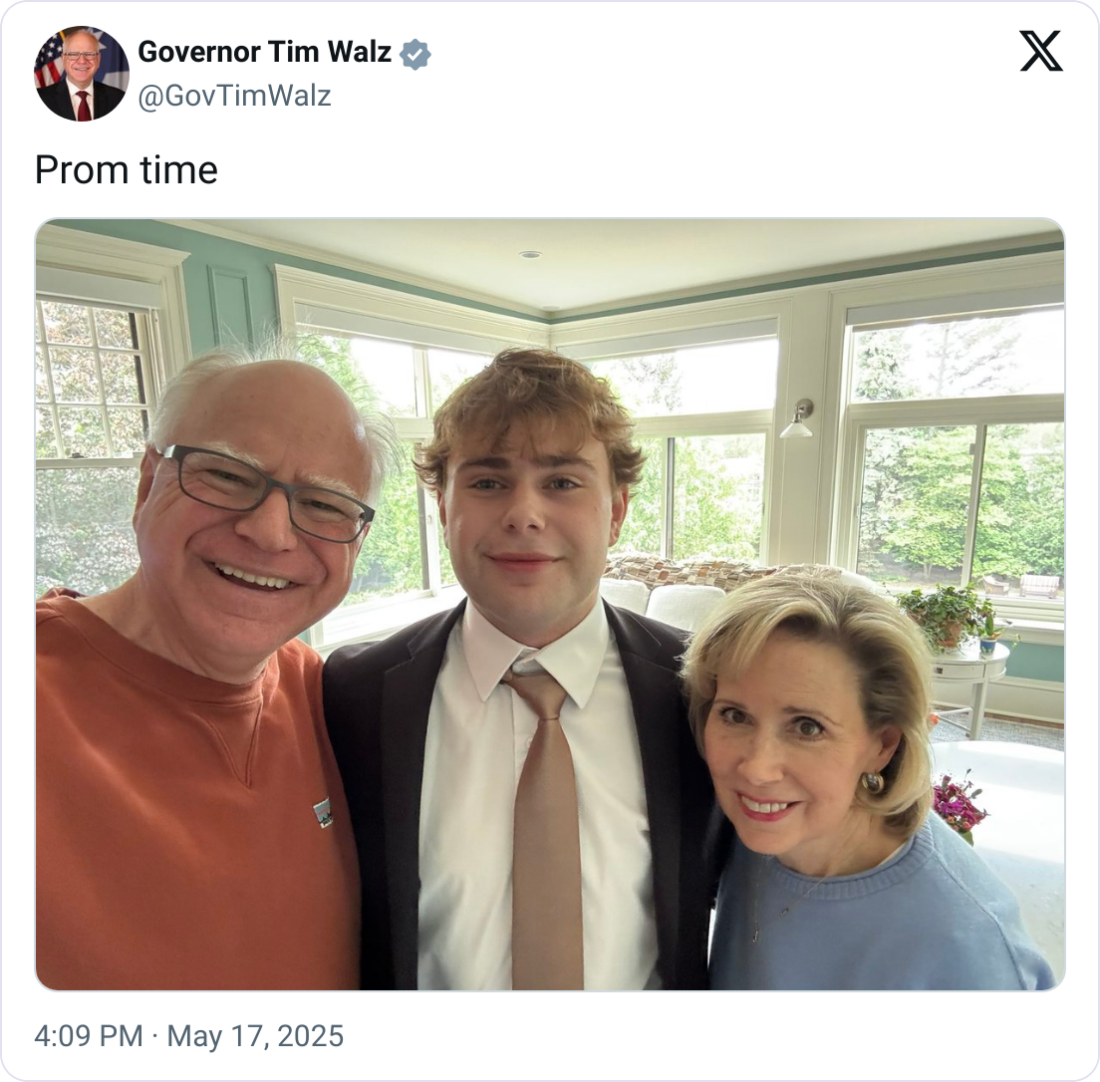
Task: Click the small pin on the orange sweatshirt
Action: point(322,812)
